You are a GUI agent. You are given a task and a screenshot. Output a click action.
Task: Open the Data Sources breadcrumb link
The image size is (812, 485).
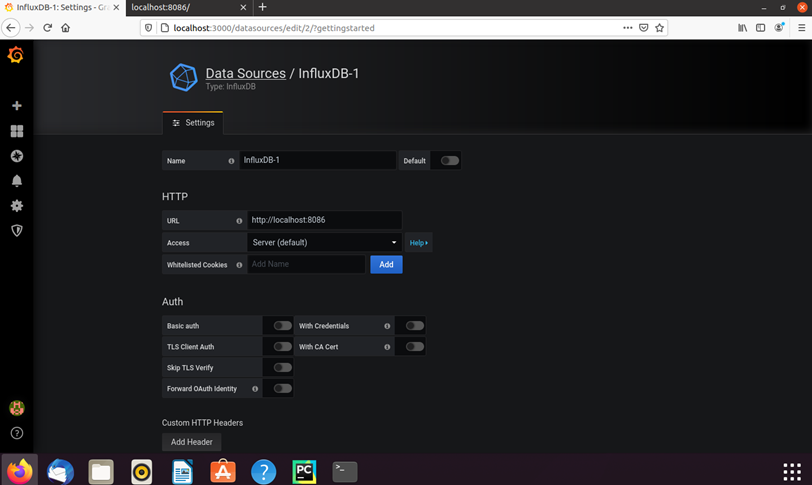coord(245,73)
